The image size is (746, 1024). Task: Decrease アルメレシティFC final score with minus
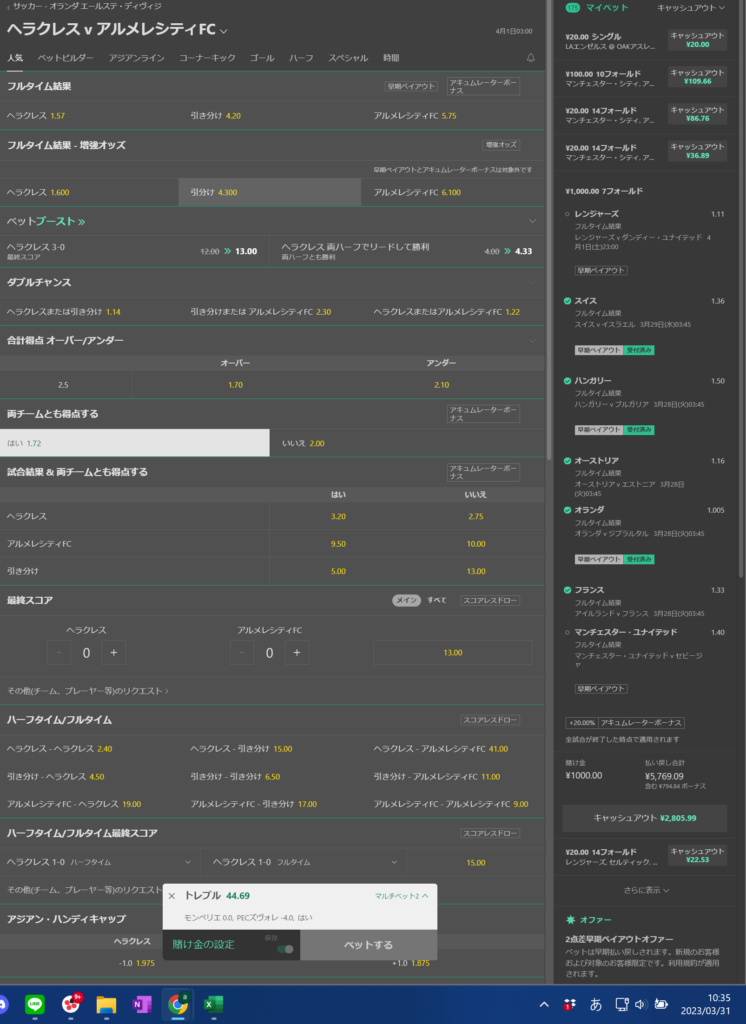pyautogui.click(x=242, y=652)
